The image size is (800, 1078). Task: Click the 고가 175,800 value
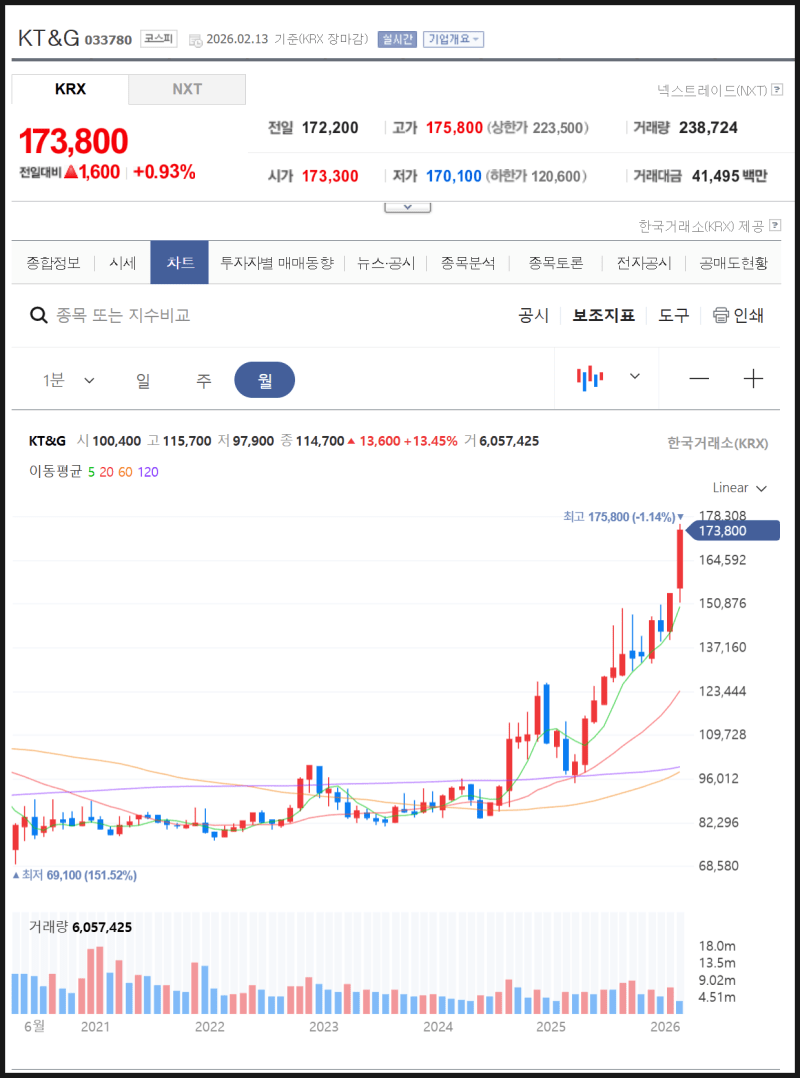click(454, 127)
